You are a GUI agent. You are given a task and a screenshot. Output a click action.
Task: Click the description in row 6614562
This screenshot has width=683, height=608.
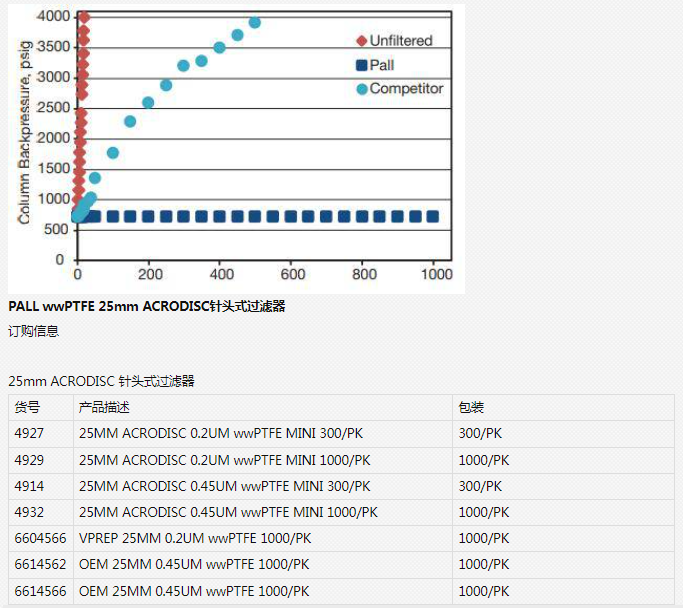(194, 564)
